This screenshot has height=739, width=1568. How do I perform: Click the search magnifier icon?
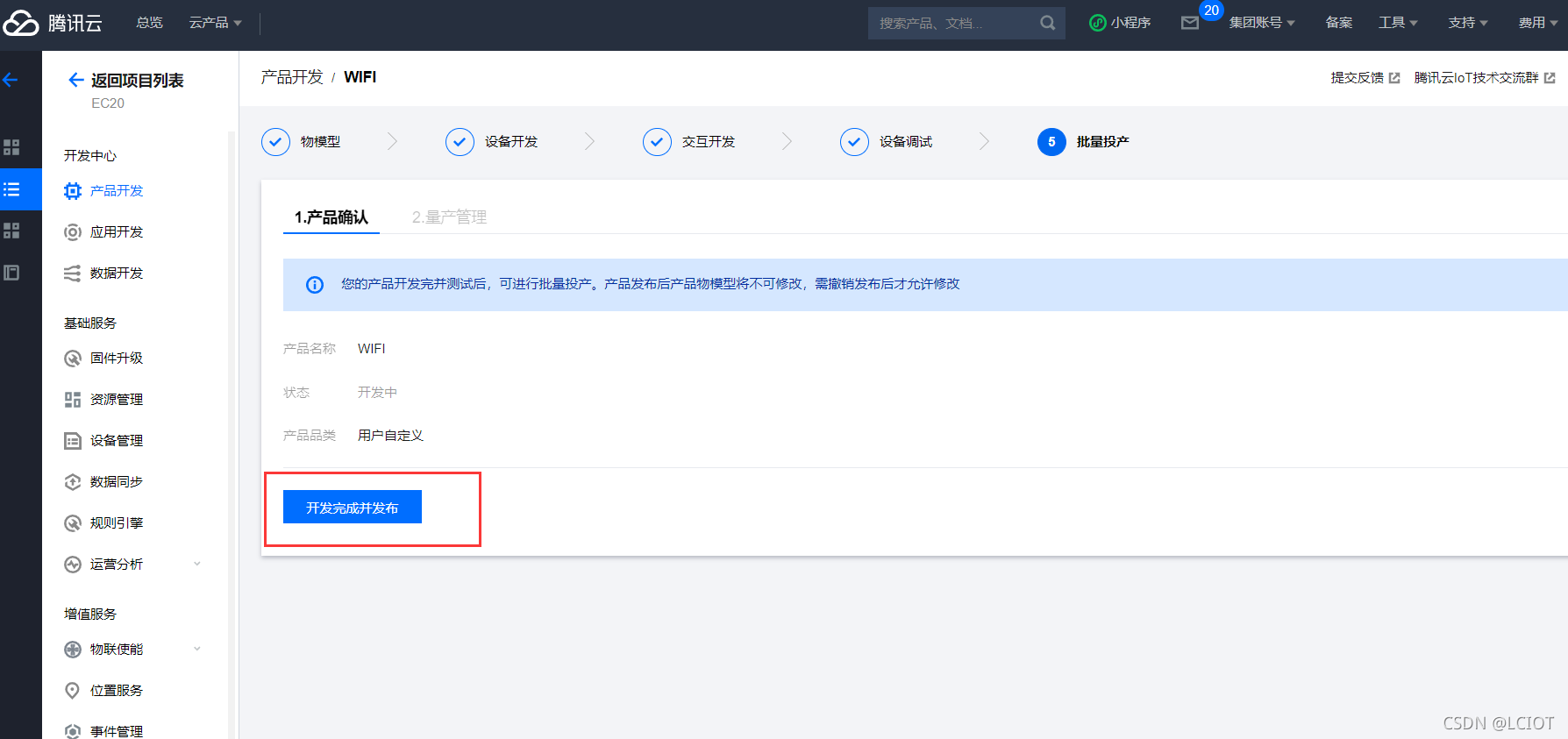pos(1048,23)
